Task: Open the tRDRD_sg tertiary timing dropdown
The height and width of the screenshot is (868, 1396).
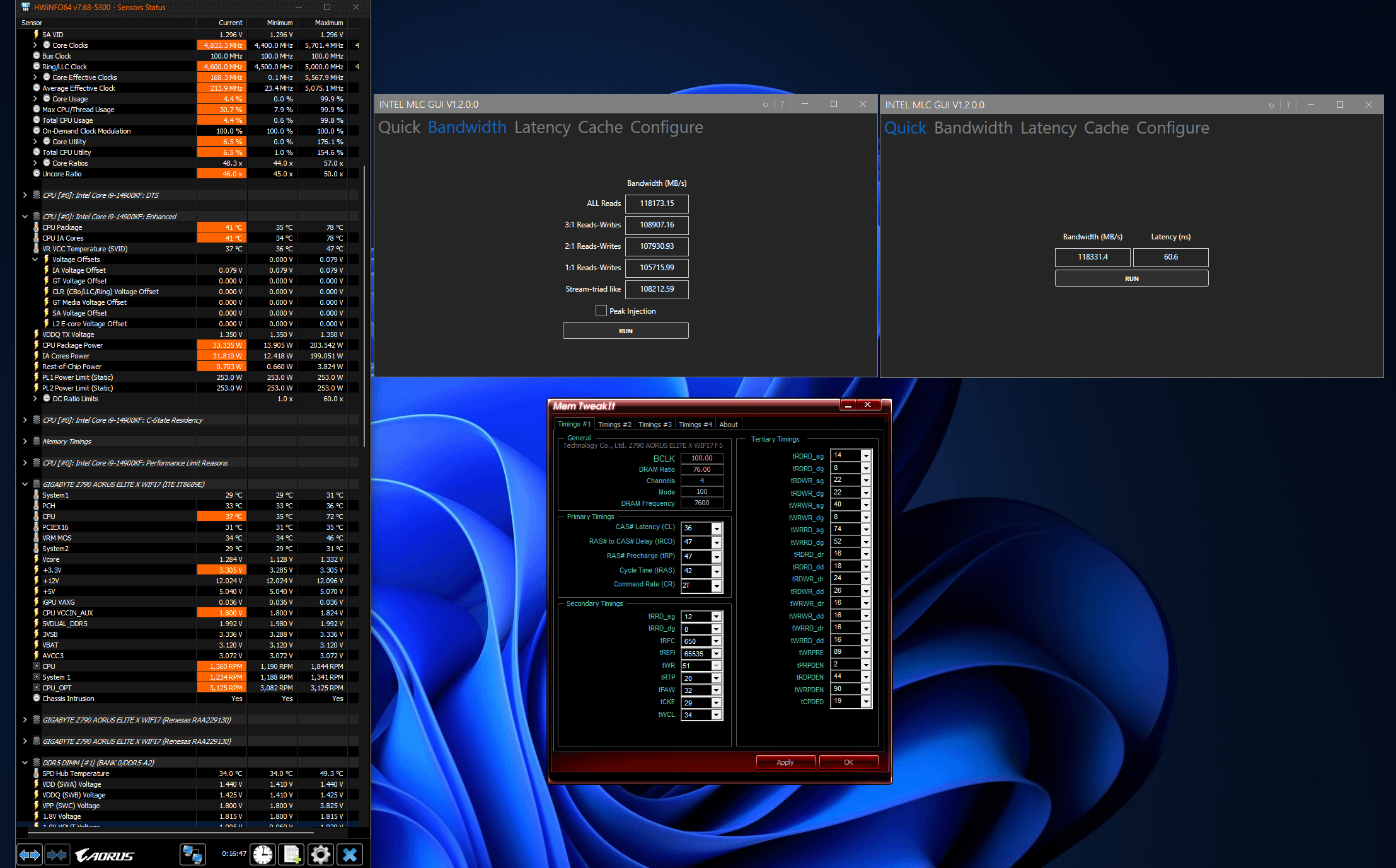Action: tap(866, 455)
